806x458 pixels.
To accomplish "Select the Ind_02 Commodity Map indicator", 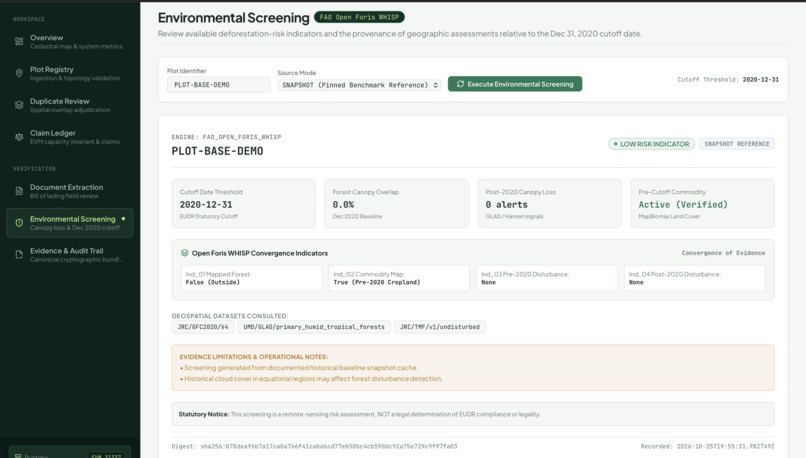I will tap(399, 278).
